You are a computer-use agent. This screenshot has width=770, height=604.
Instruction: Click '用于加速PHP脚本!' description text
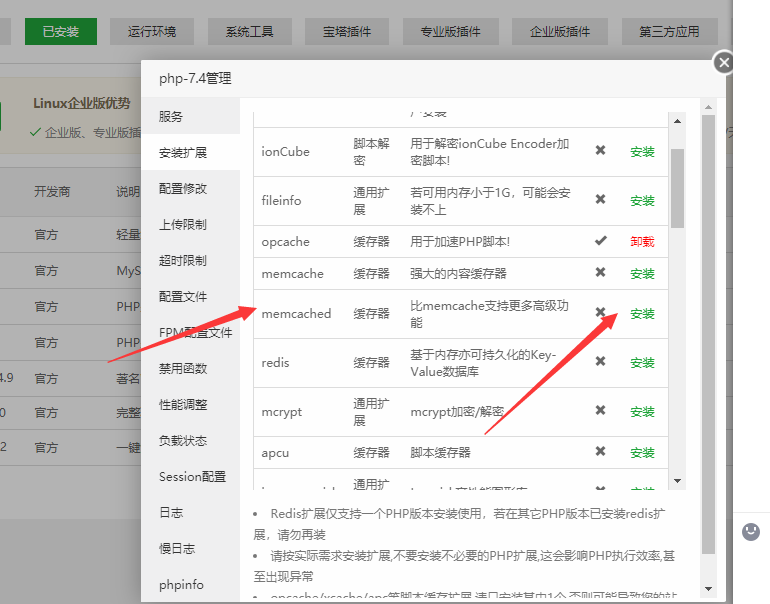(460, 242)
